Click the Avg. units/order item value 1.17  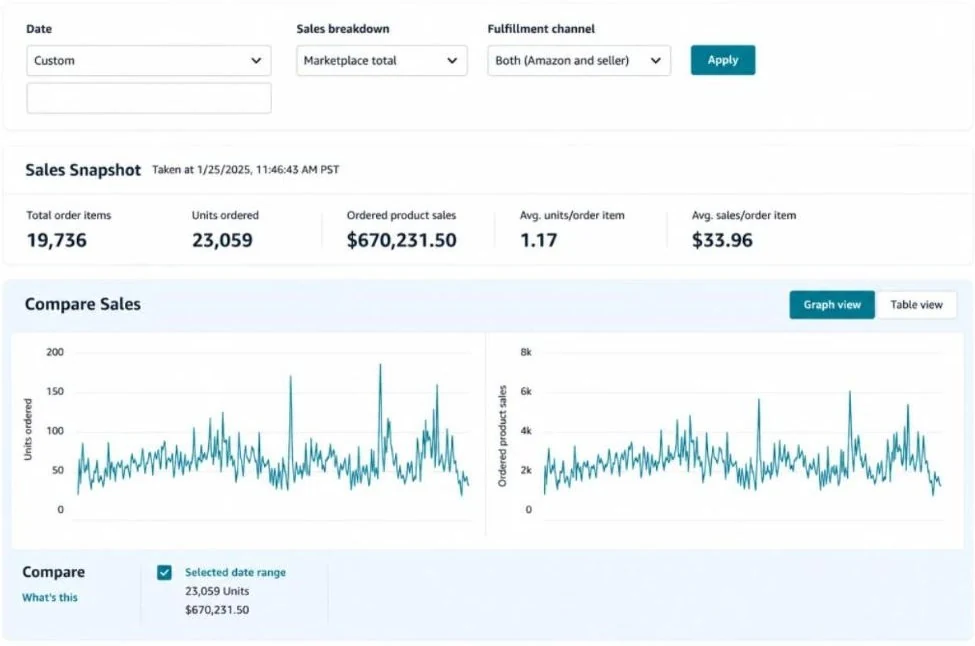point(538,240)
